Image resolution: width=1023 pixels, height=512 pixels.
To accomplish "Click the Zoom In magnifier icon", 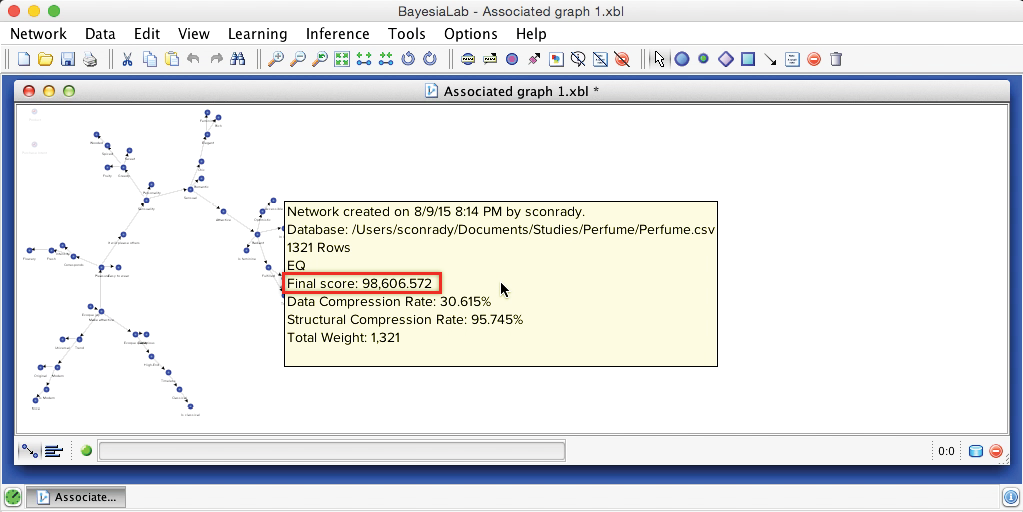I will tap(276, 59).
